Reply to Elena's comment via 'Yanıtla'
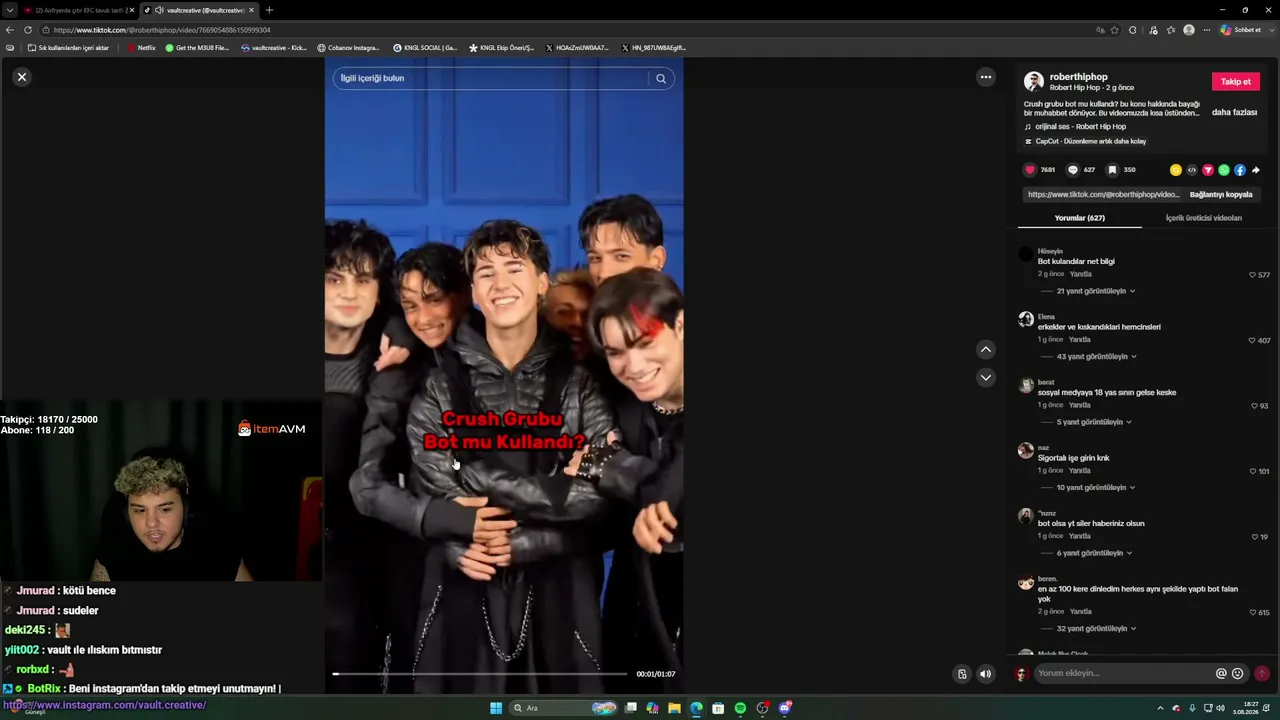 tap(1080, 340)
